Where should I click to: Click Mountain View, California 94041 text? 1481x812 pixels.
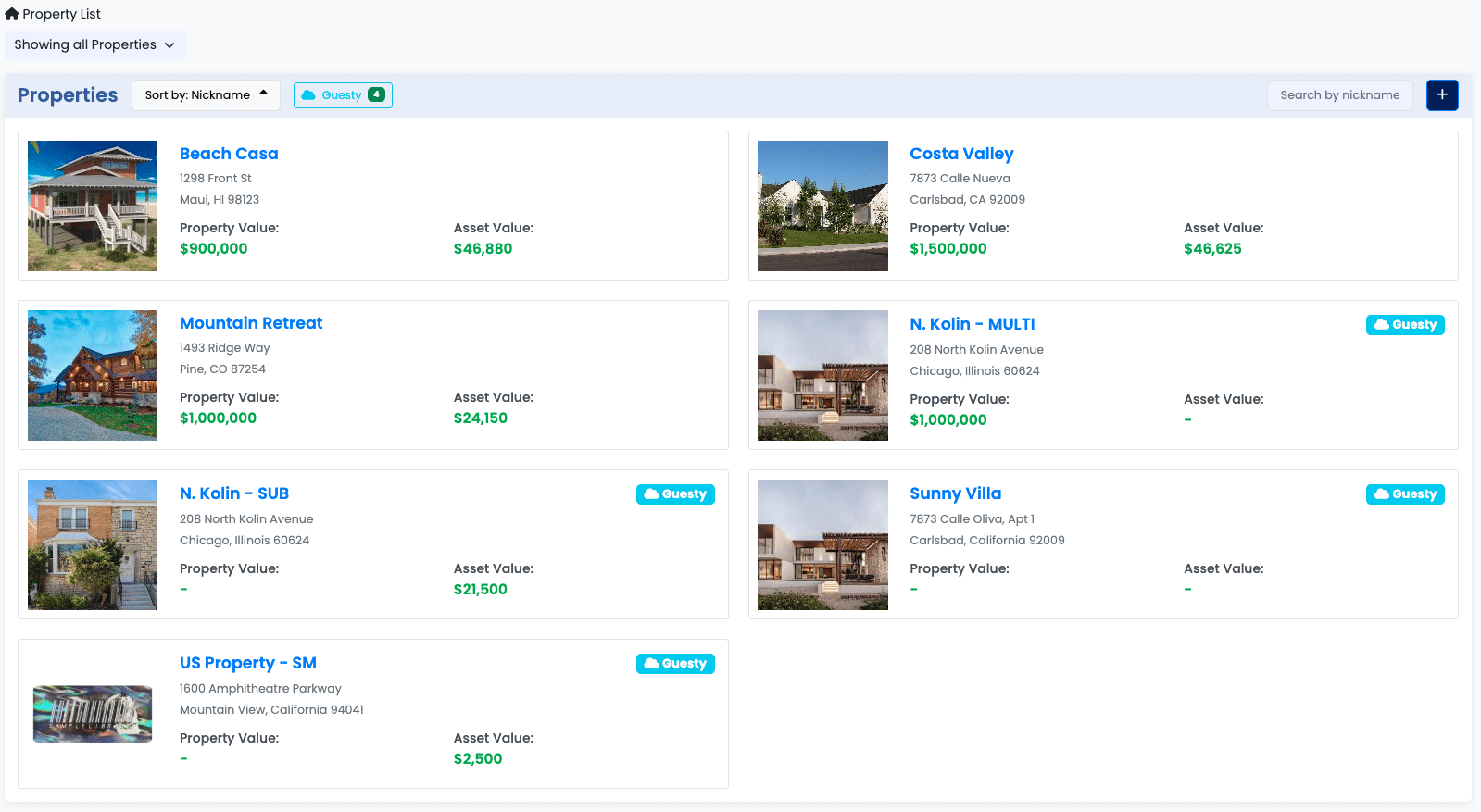271,709
